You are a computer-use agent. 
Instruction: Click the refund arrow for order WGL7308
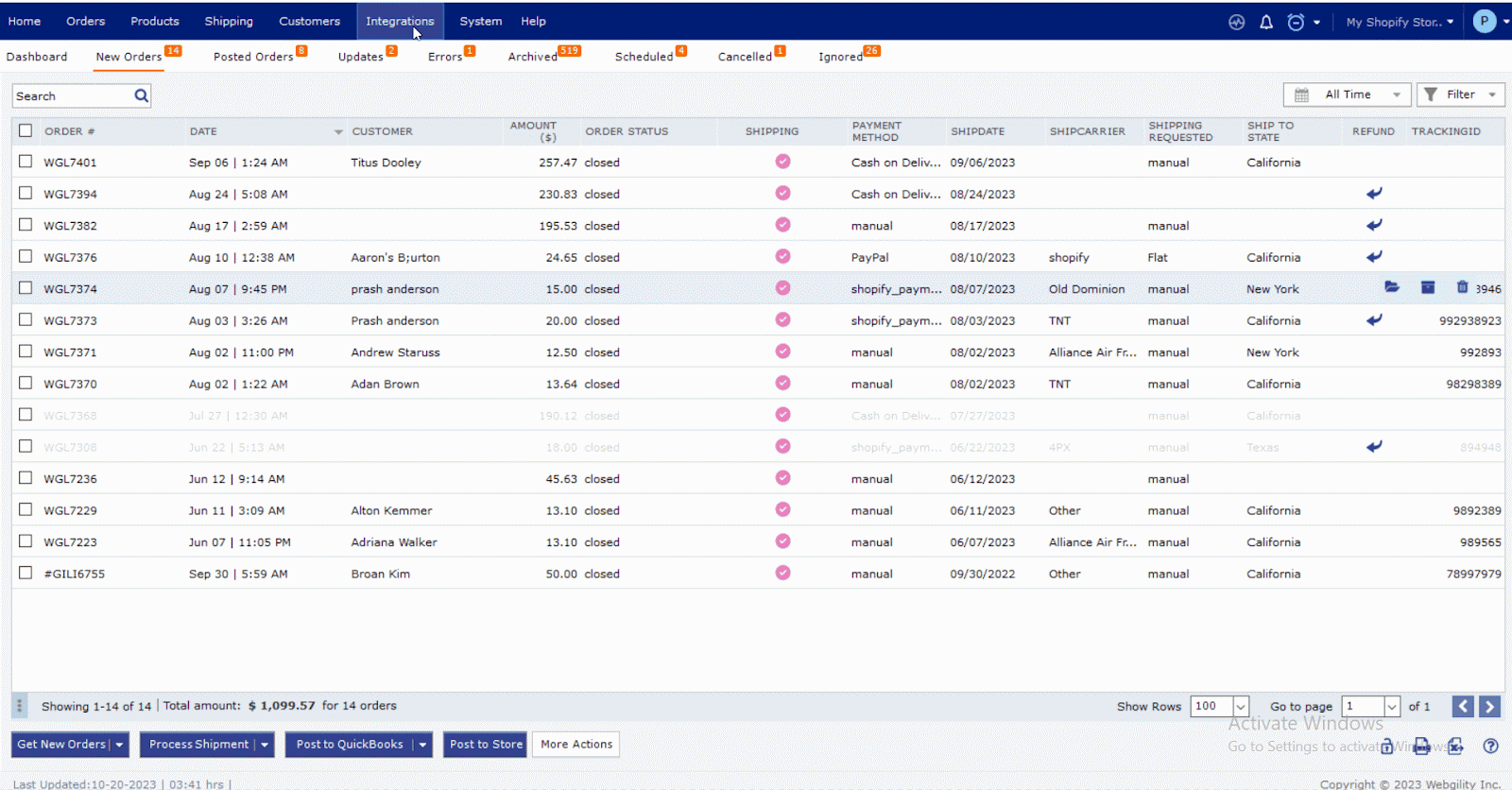coord(1374,447)
